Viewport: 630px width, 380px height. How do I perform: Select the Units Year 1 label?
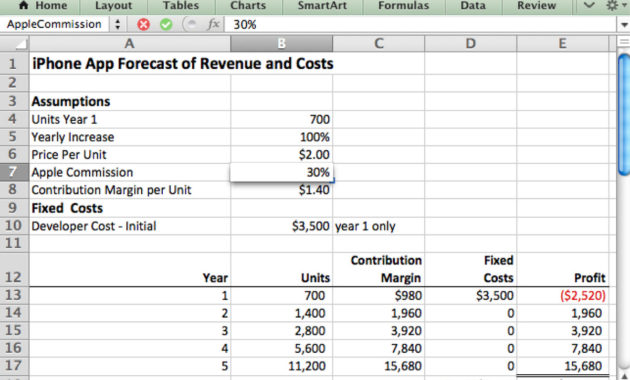pos(130,119)
